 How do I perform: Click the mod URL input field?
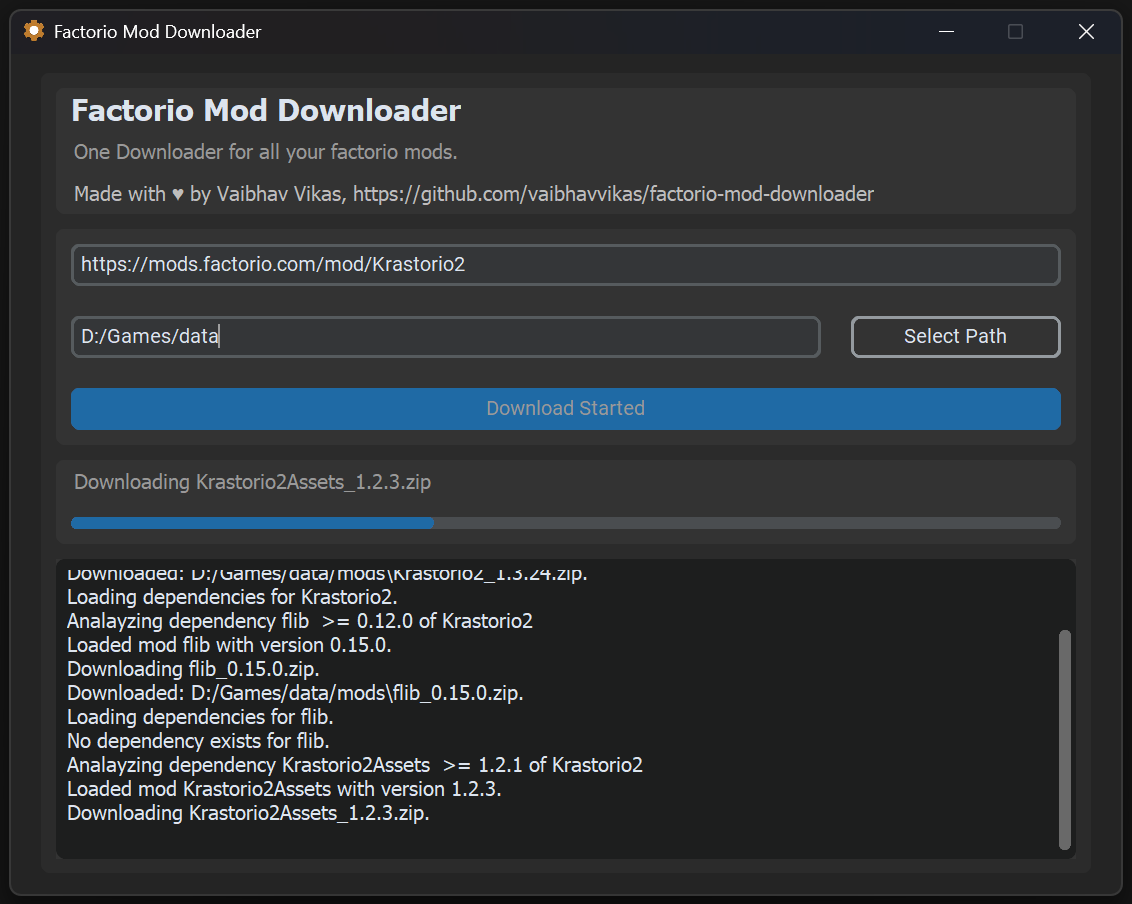tap(565, 265)
